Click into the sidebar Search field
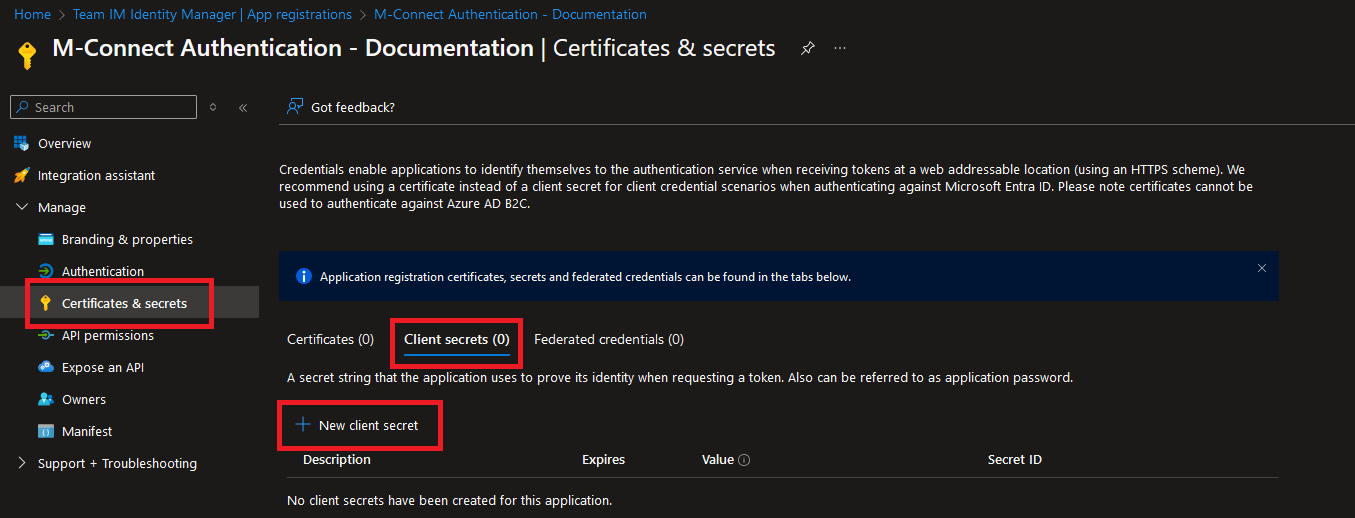The width and height of the screenshot is (1355, 518). tap(103, 107)
